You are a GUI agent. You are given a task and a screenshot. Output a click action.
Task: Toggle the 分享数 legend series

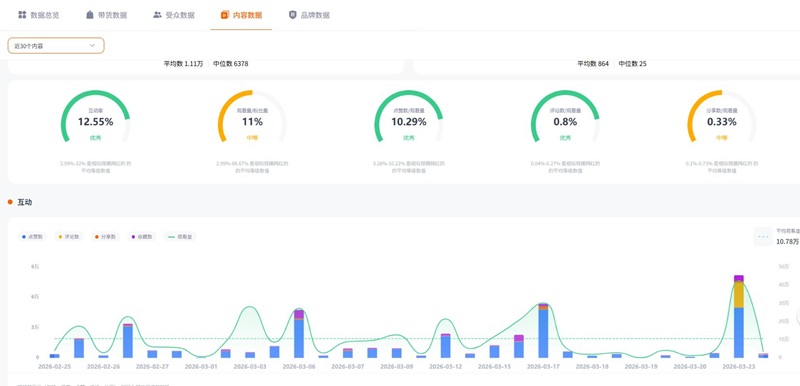(x=105, y=237)
